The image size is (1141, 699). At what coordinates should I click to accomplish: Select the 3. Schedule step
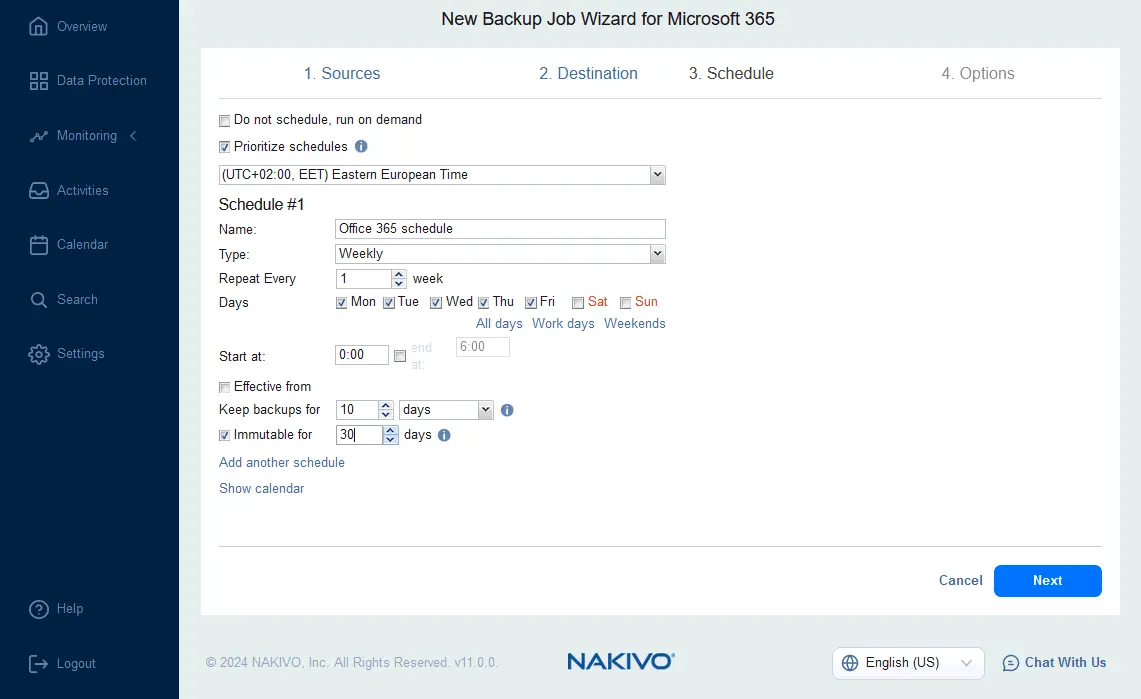[x=731, y=73]
